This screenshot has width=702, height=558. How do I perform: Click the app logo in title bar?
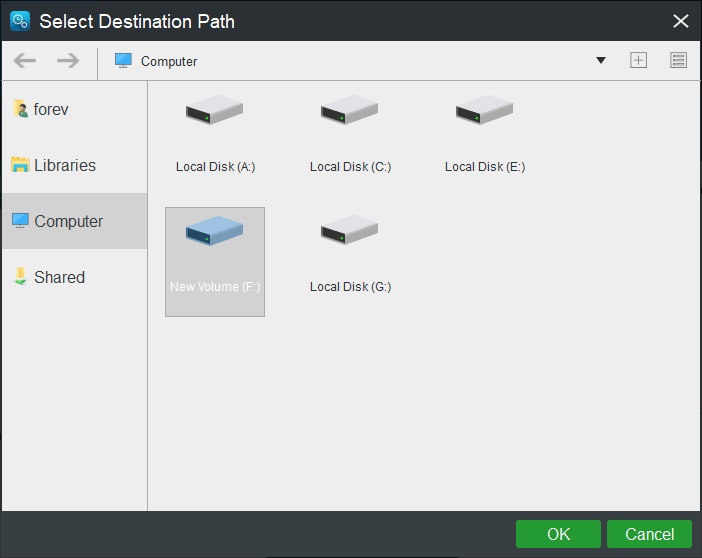click(20, 21)
